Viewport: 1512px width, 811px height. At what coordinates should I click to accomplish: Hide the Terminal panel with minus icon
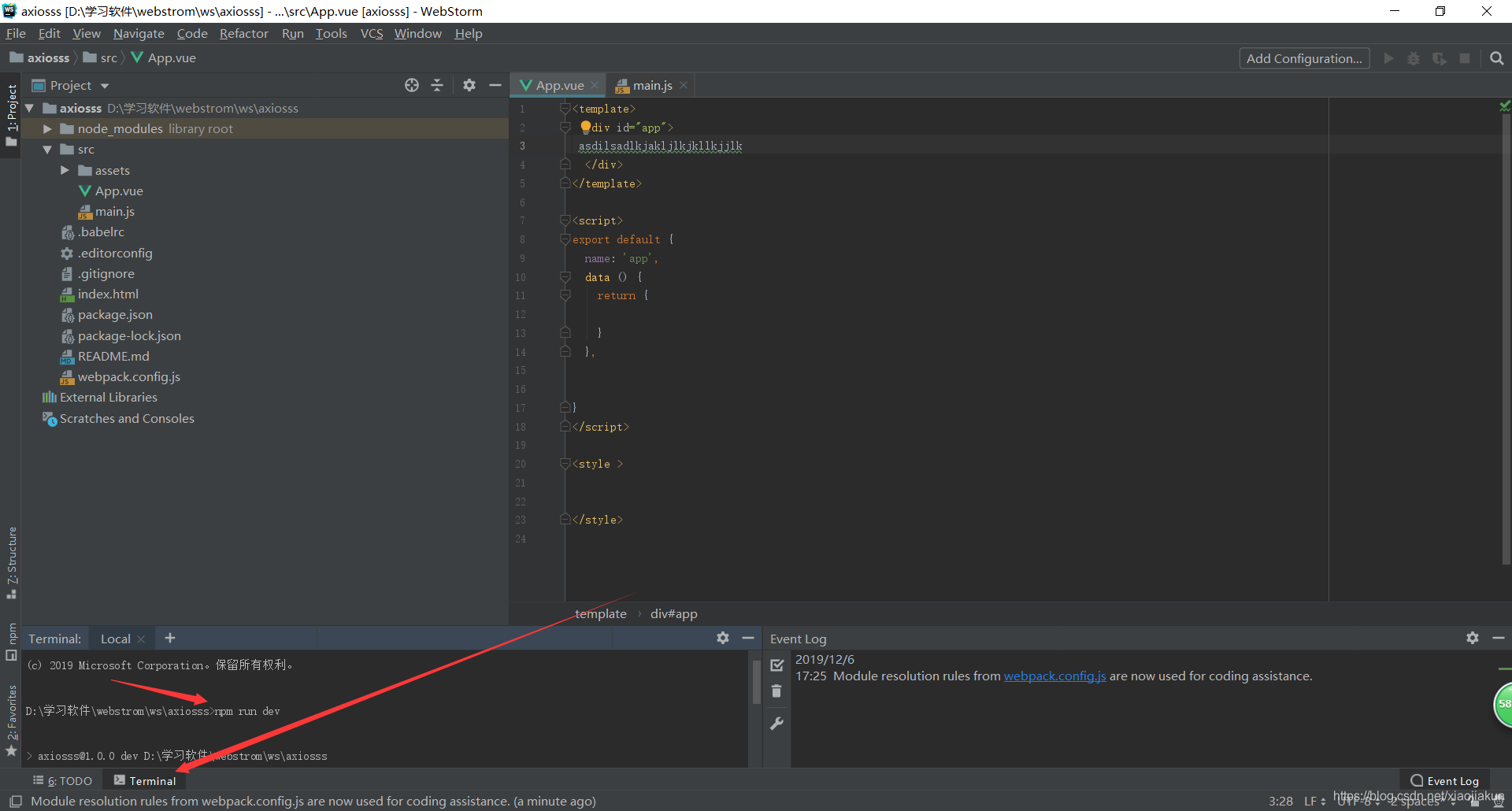tap(748, 638)
